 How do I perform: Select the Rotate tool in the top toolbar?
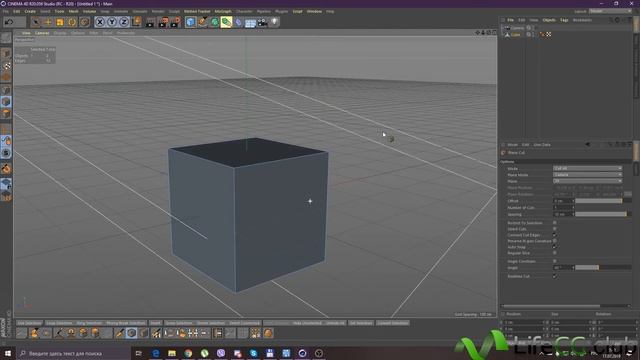(72, 22)
